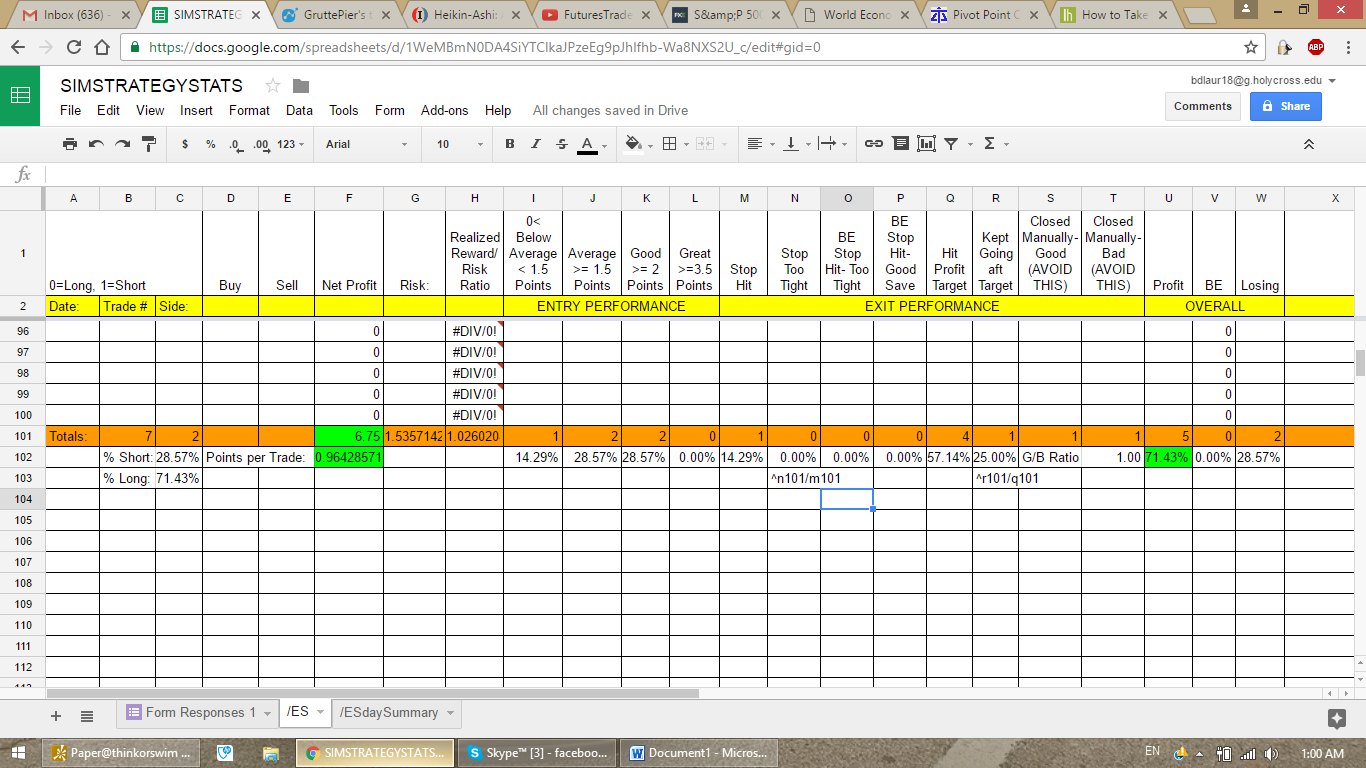Open the account email dropdown
Screen dimensions: 1366x768
point(1264,80)
